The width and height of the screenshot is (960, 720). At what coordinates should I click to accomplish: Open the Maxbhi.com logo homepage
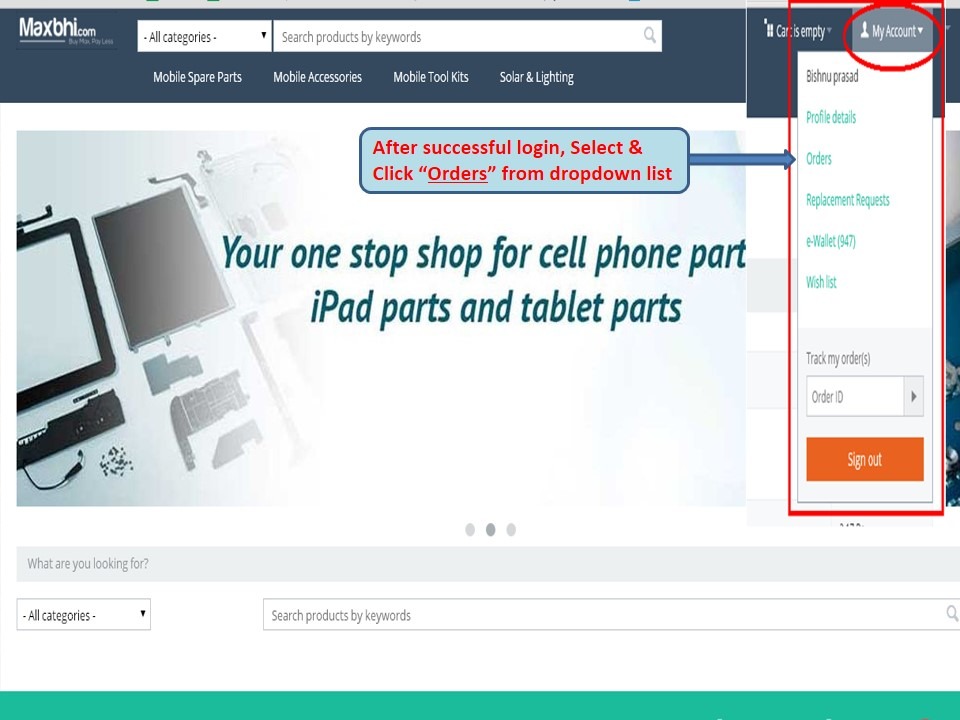pos(66,31)
